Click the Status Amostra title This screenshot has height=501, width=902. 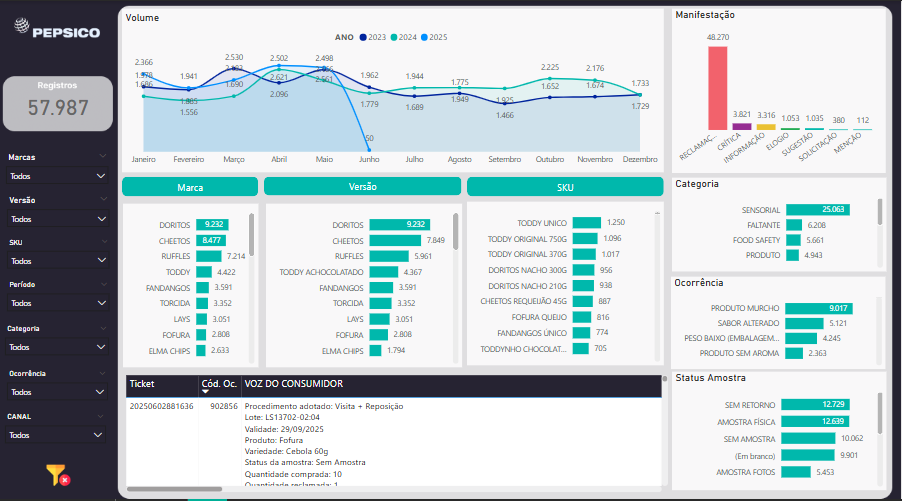[x=710, y=378]
